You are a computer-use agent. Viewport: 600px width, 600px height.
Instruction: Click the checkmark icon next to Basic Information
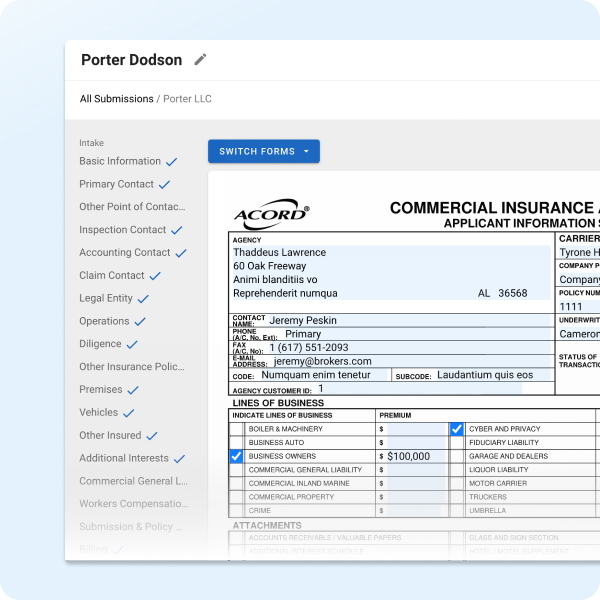click(x=171, y=162)
